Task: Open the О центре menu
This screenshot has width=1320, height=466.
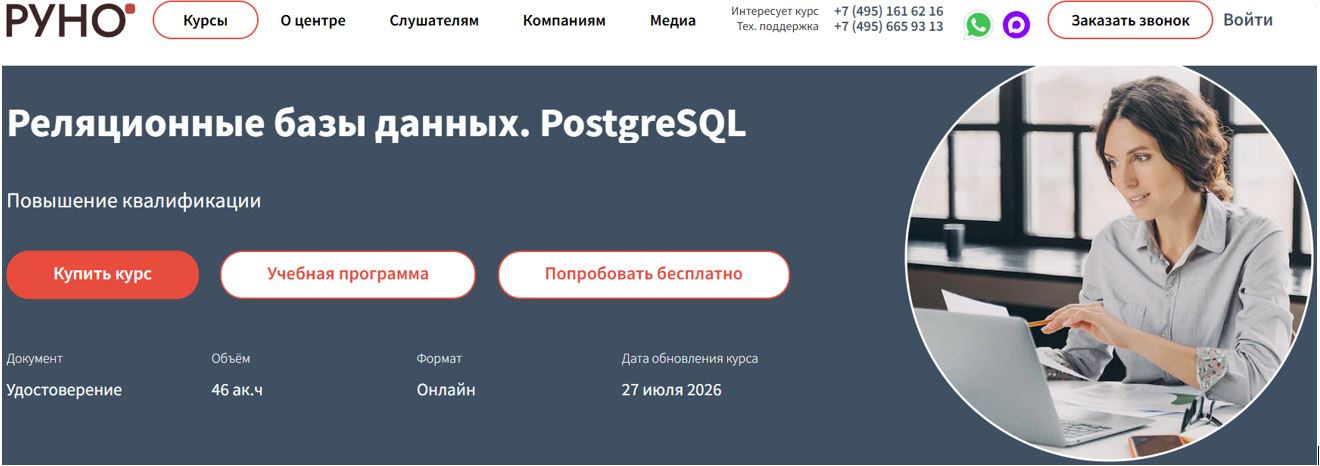Action: pyautogui.click(x=313, y=20)
